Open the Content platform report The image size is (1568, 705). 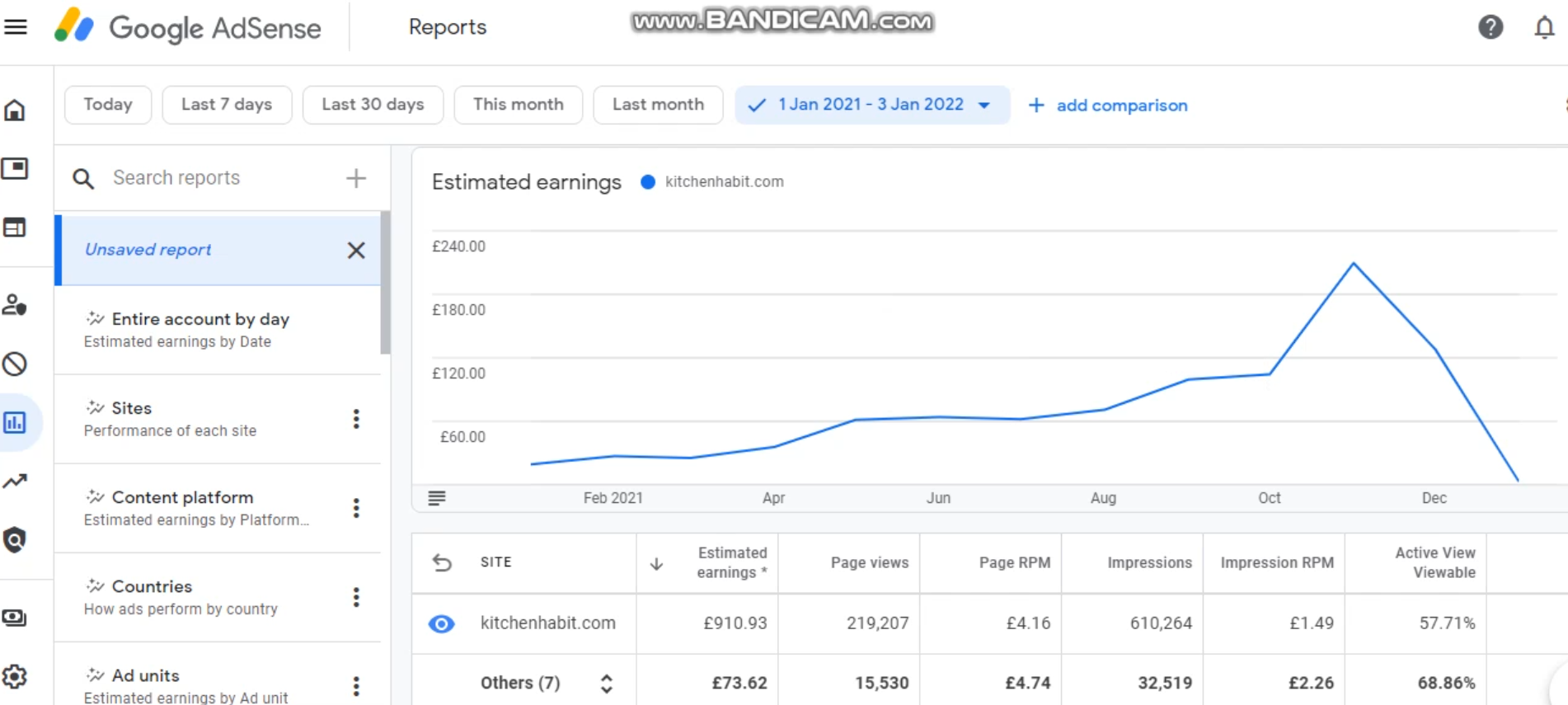(x=218, y=508)
